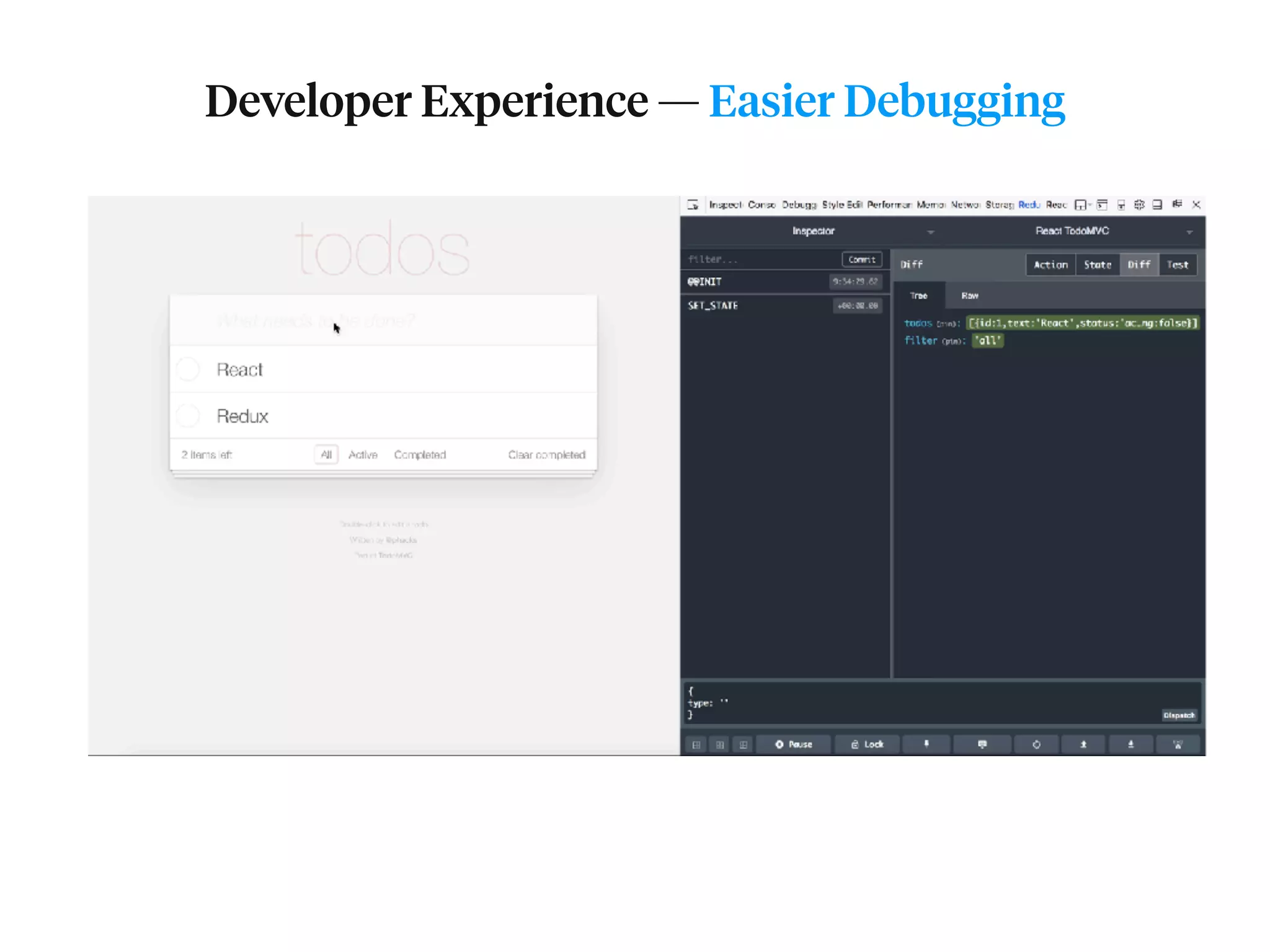Click the filter key in diff tree
Image resolution: width=1270 pixels, height=952 pixels.
(x=921, y=340)
